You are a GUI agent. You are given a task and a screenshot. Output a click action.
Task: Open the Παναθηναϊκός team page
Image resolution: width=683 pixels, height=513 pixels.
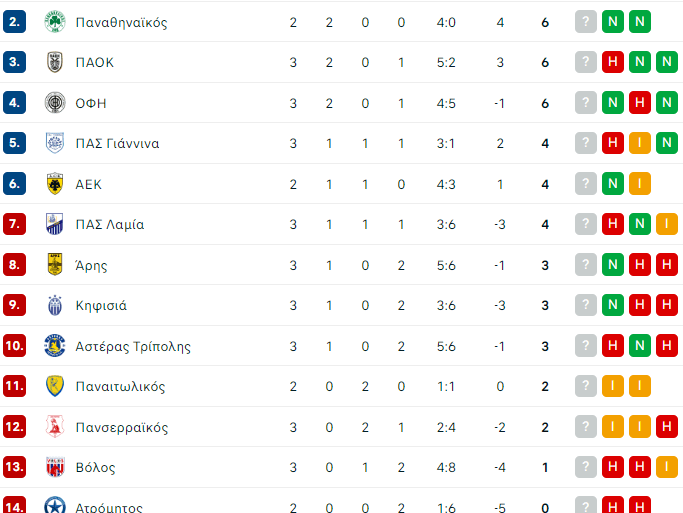[x=121, y=22]
